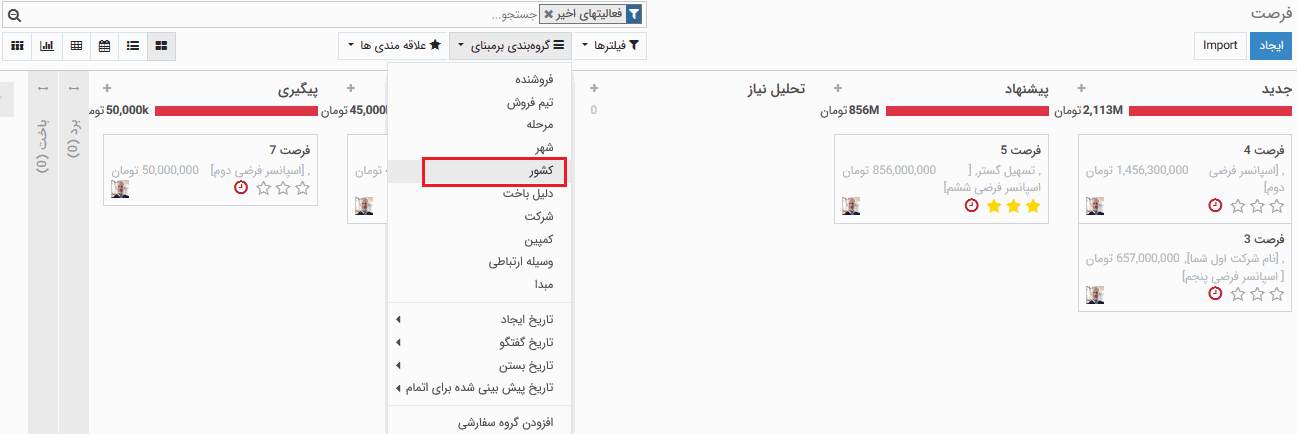Expand the تاریخ ایجاد date submenu
Screen dimensions: 1297x434
[478, 319]
